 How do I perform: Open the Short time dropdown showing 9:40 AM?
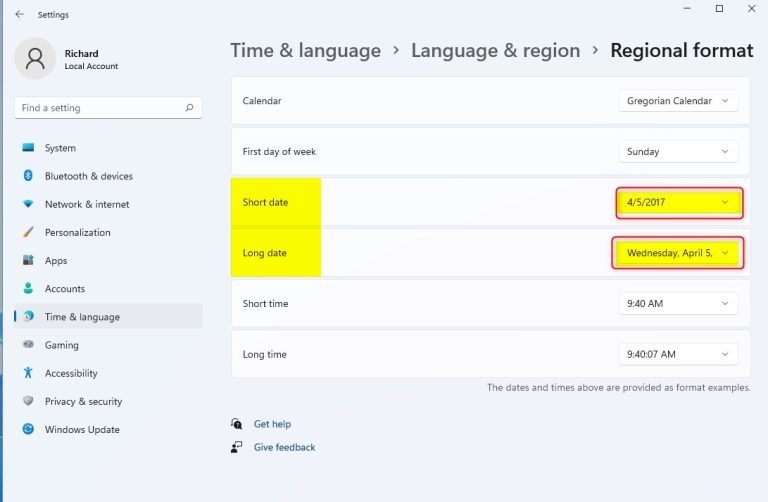(678, 303)
